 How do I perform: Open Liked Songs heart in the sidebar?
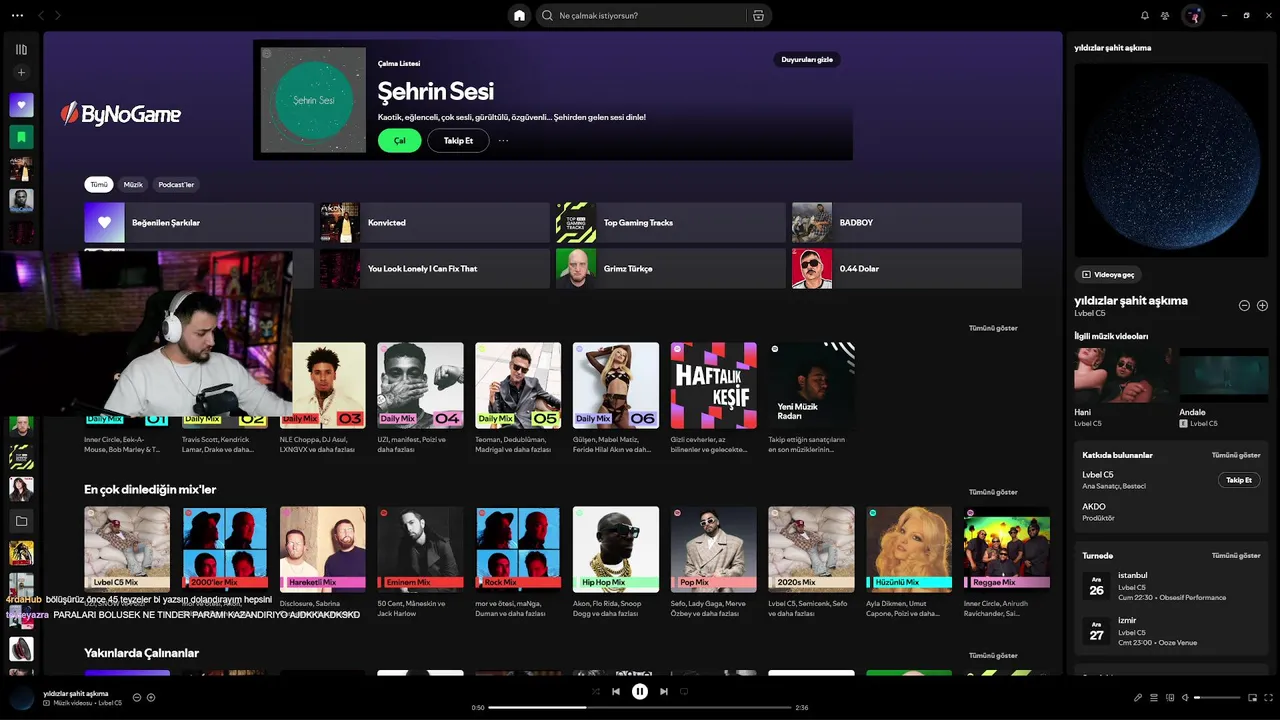pos(21,105)
